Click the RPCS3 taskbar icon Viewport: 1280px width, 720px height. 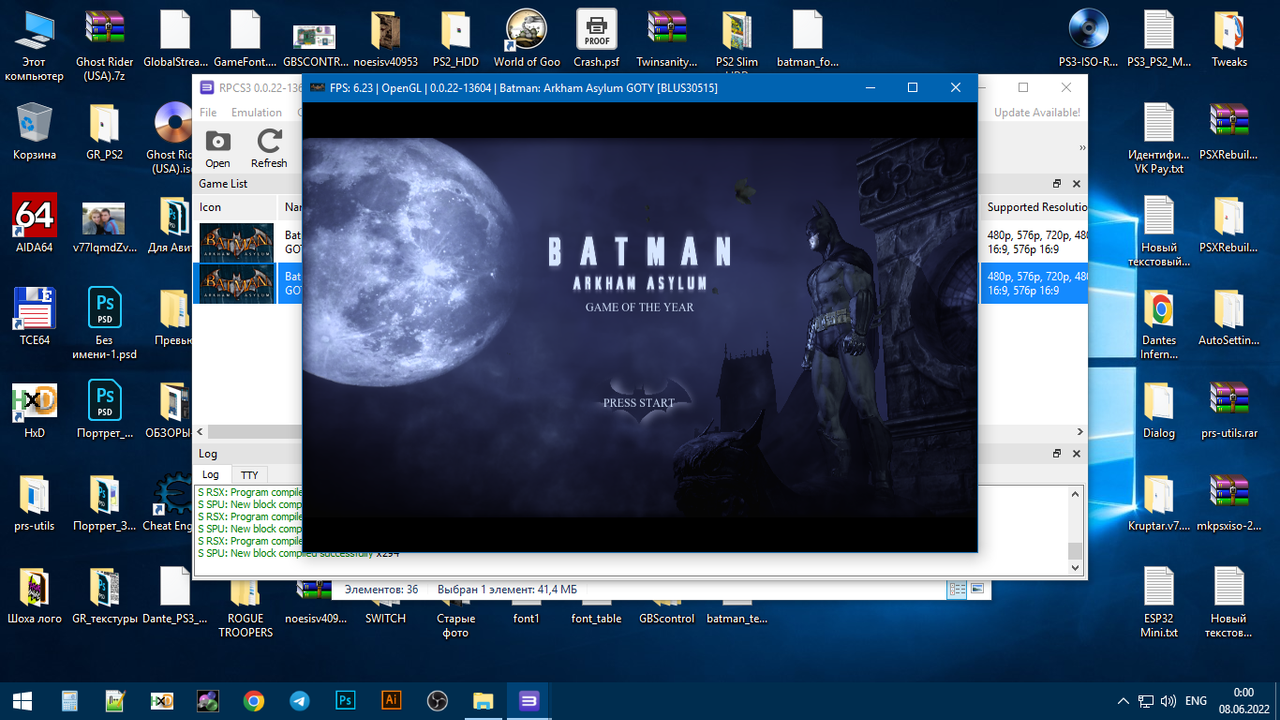pyautogui.click(x=529, y=701)
